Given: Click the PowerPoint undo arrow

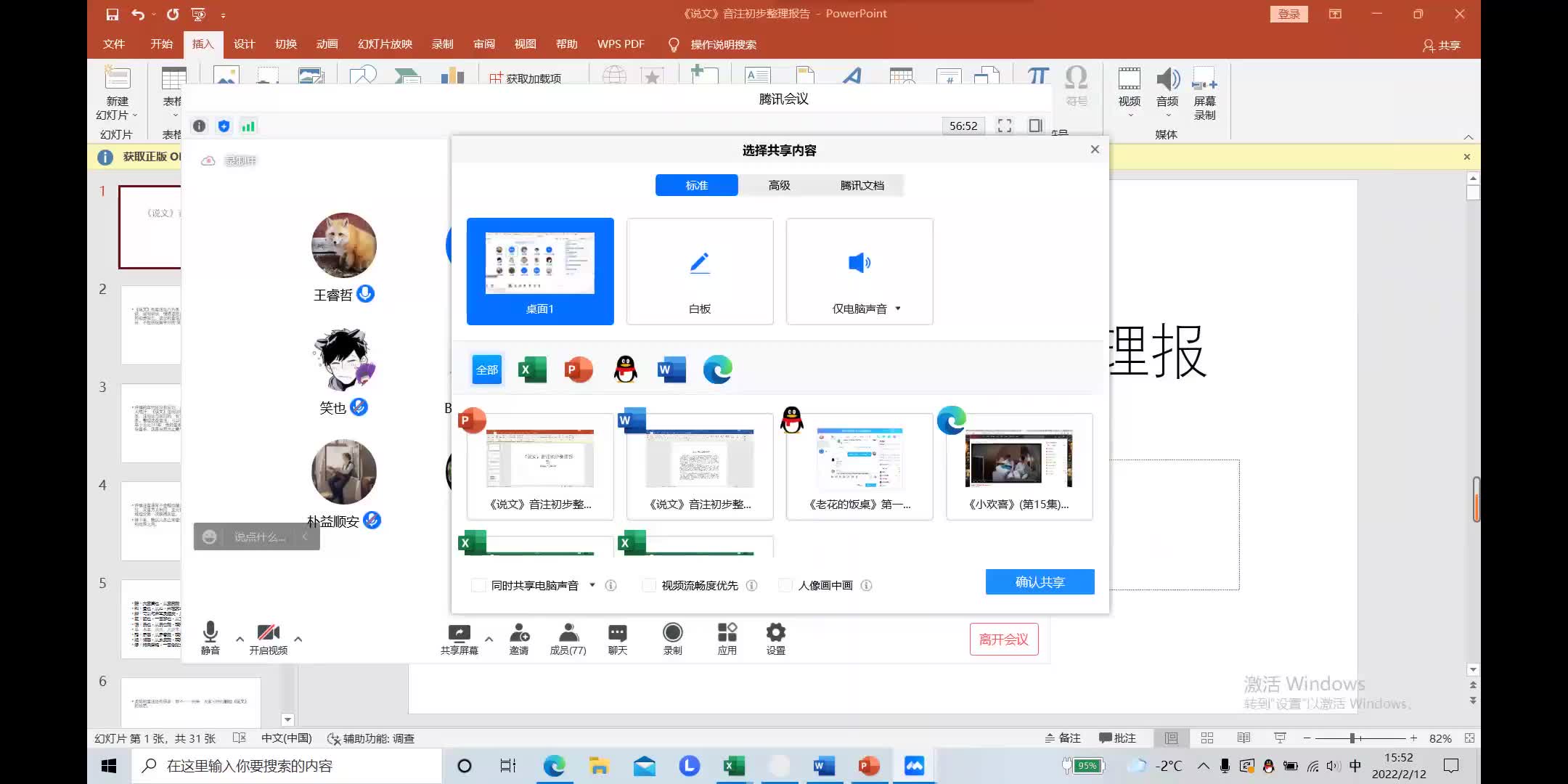Looking at the screenshot, I should [138, 14].
